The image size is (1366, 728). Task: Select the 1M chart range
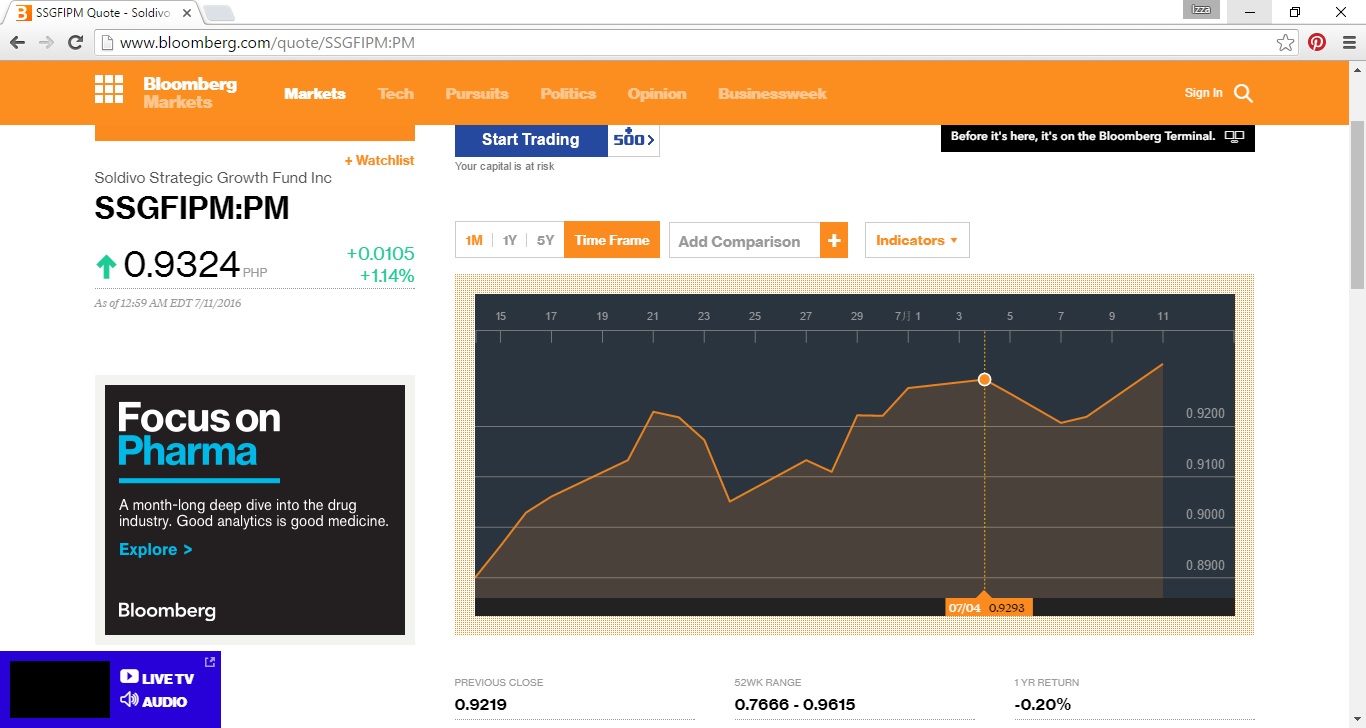(x=474, y=240)
